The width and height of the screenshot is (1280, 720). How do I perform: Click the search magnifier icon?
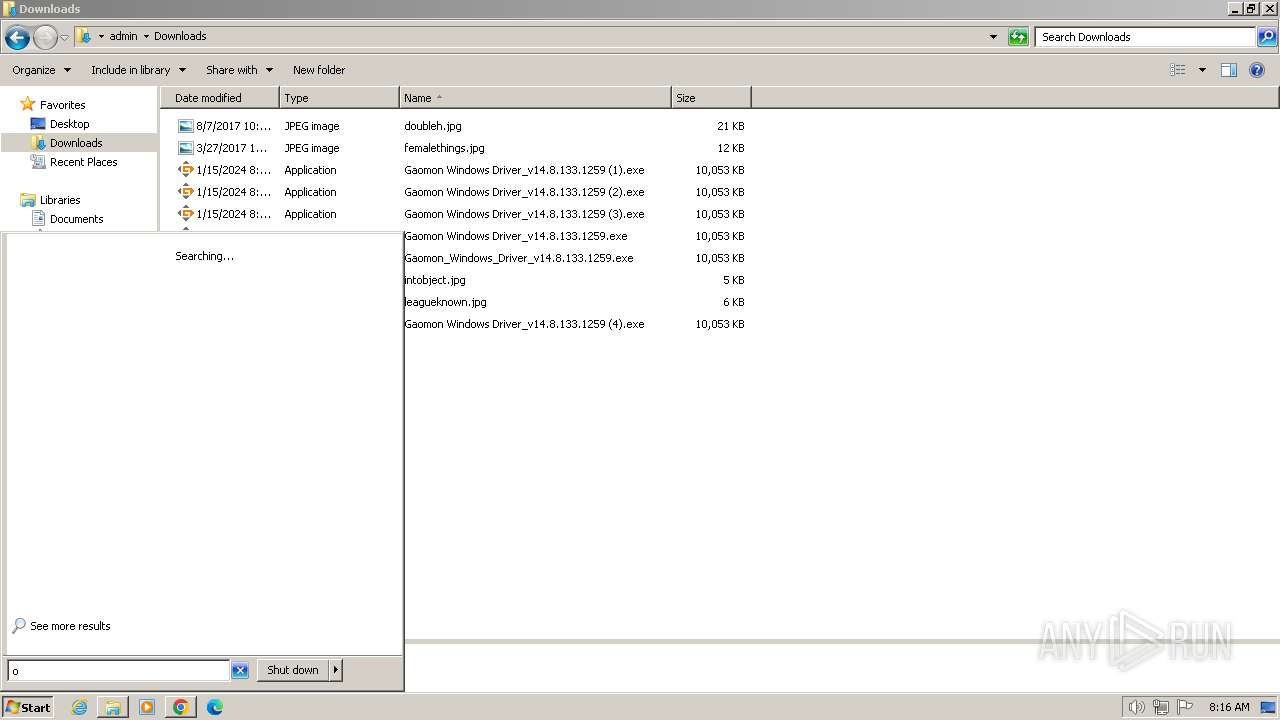(x=1266, y=37)
